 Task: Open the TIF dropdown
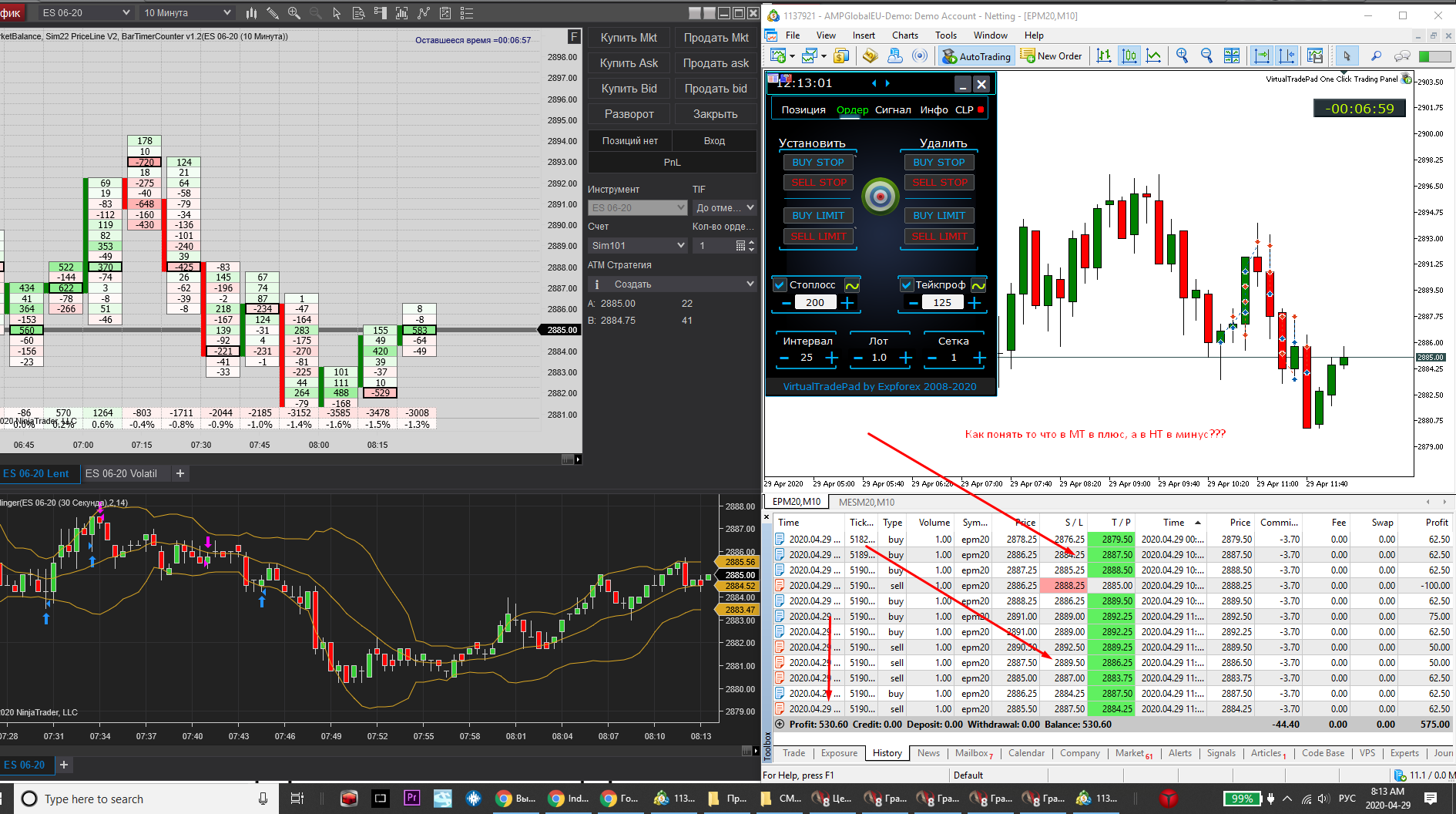[x=724, y=208]
